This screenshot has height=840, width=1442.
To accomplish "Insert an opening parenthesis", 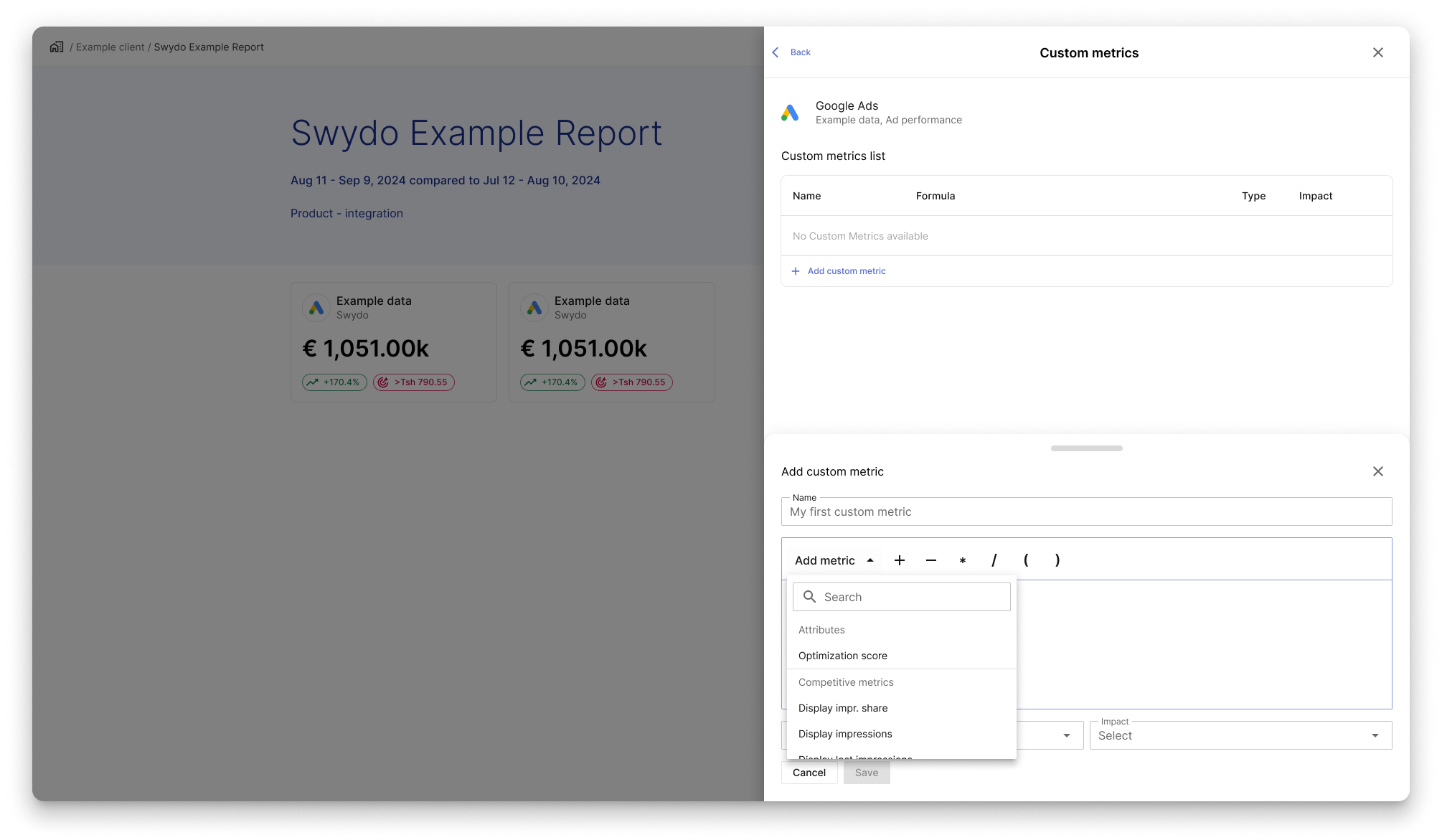I will coord(1026,560).
